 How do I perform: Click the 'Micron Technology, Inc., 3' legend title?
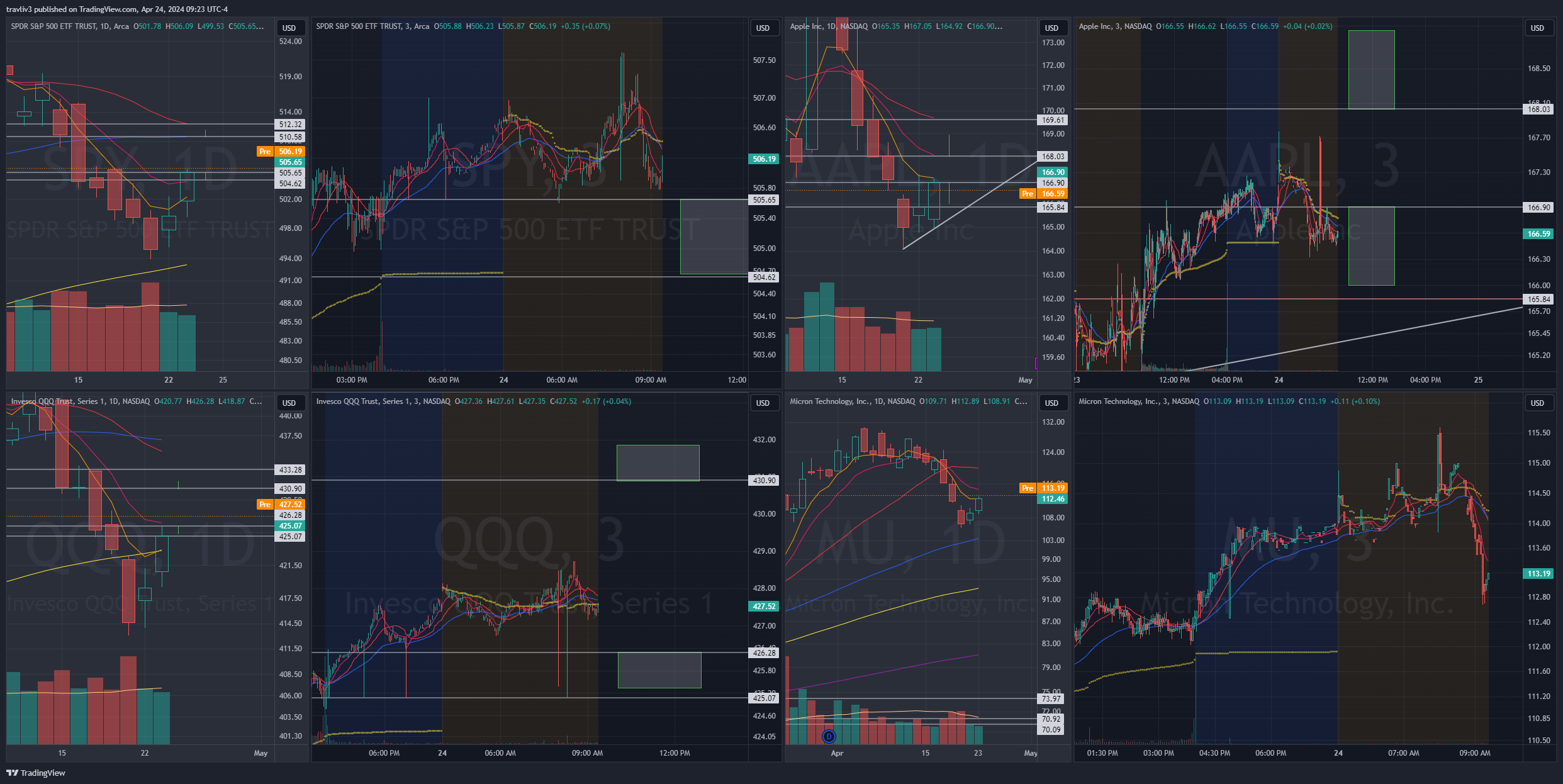1123,401
